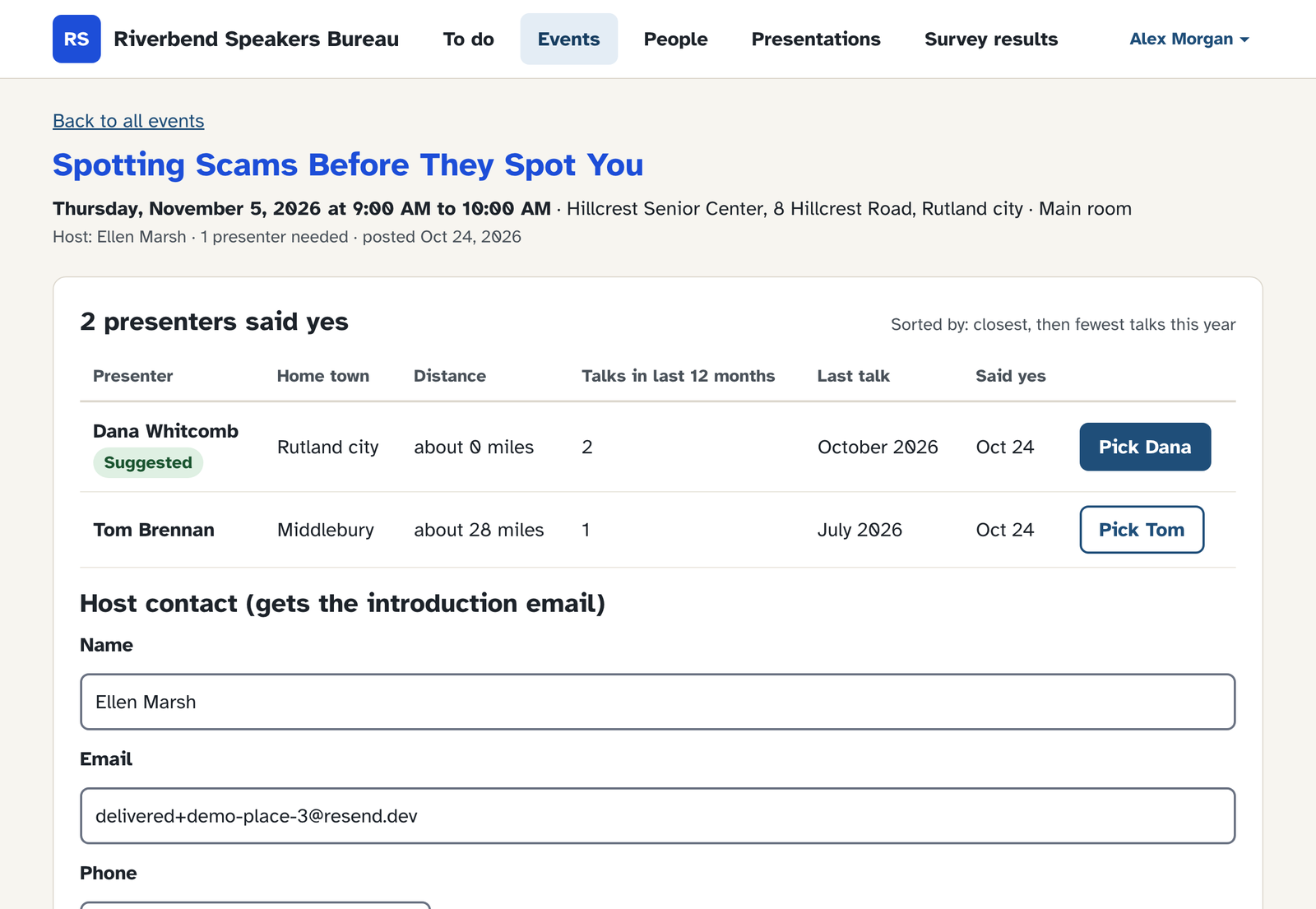The height and width of the screenshot is (909, 1316).
Task: Click the October 2026 last talk cell
Action: 878,447
